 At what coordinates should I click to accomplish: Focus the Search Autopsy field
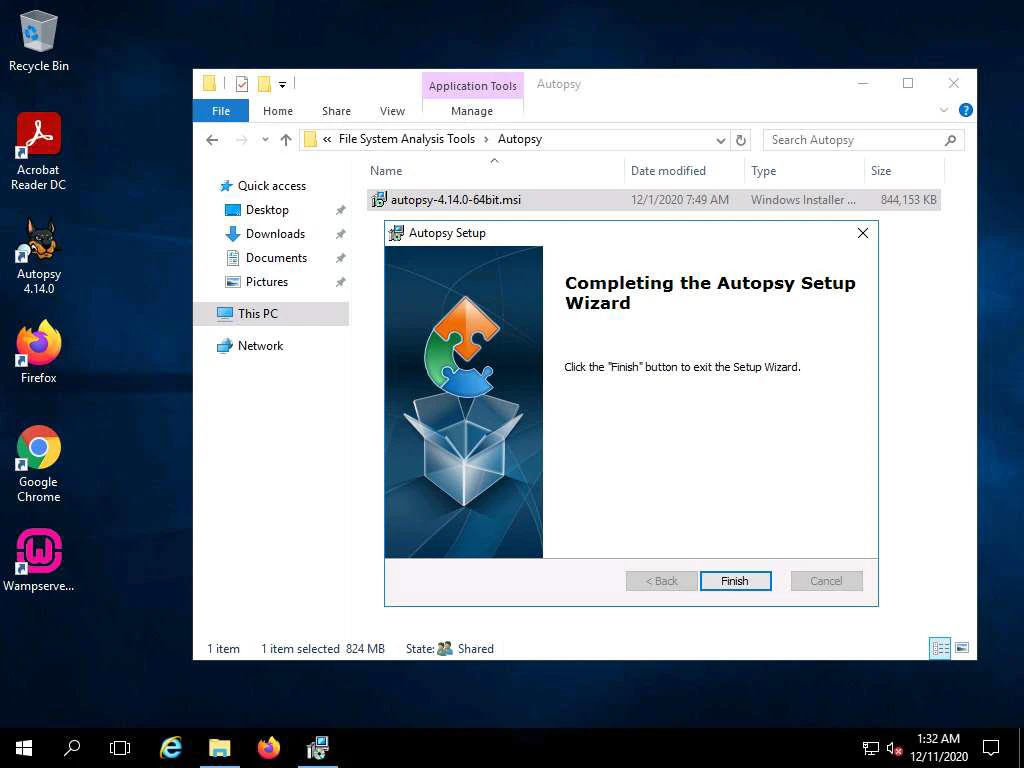click(863, 140)
